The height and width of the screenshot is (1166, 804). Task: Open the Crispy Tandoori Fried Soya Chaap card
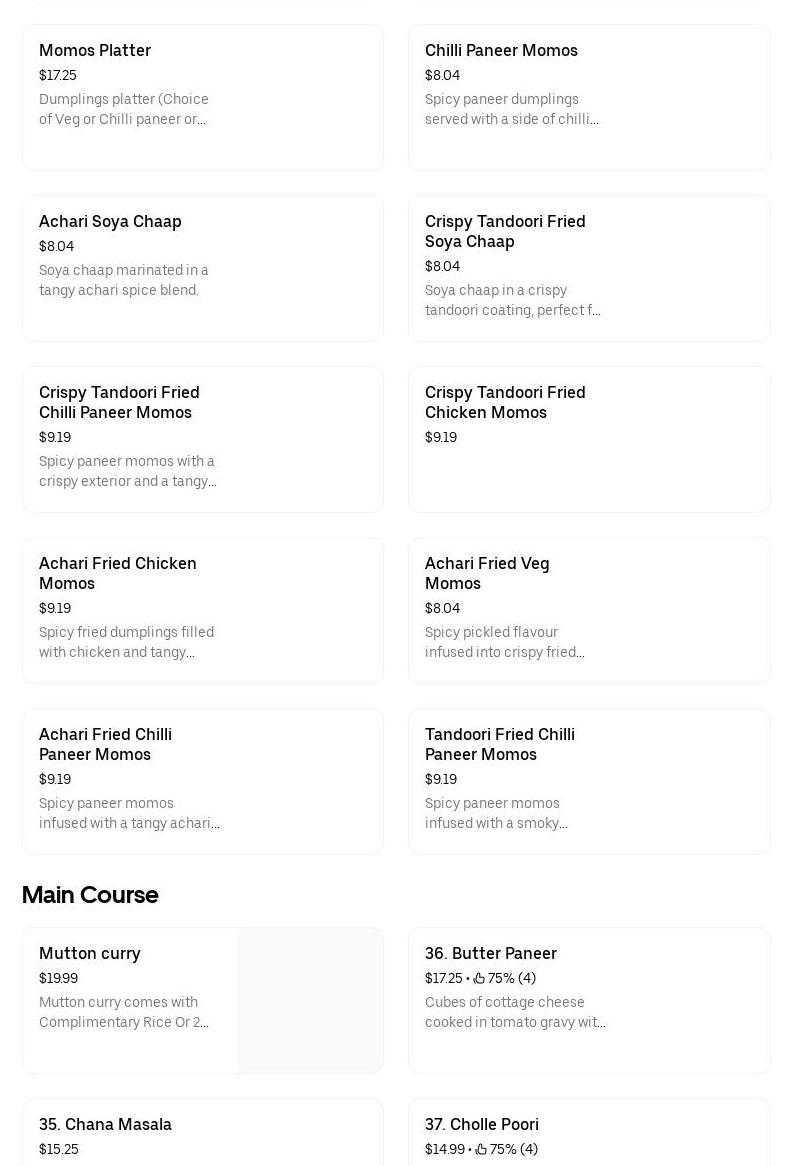(x=589, y=268)
